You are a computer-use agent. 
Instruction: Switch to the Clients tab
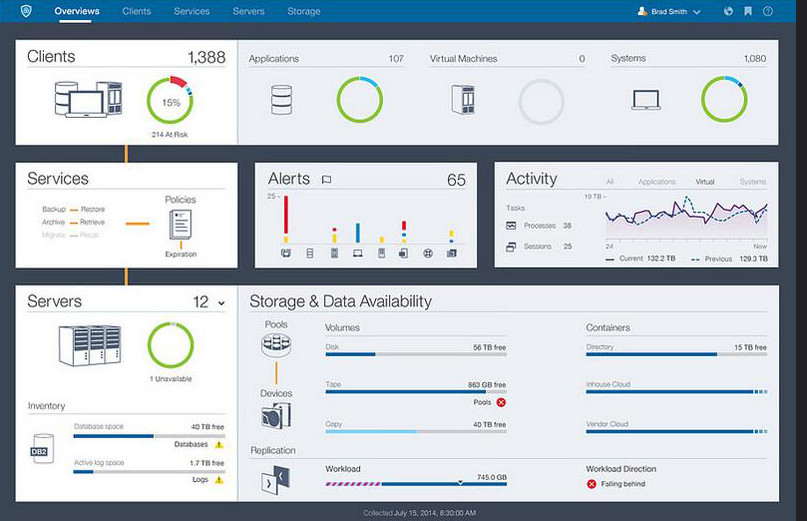(137, 11)
